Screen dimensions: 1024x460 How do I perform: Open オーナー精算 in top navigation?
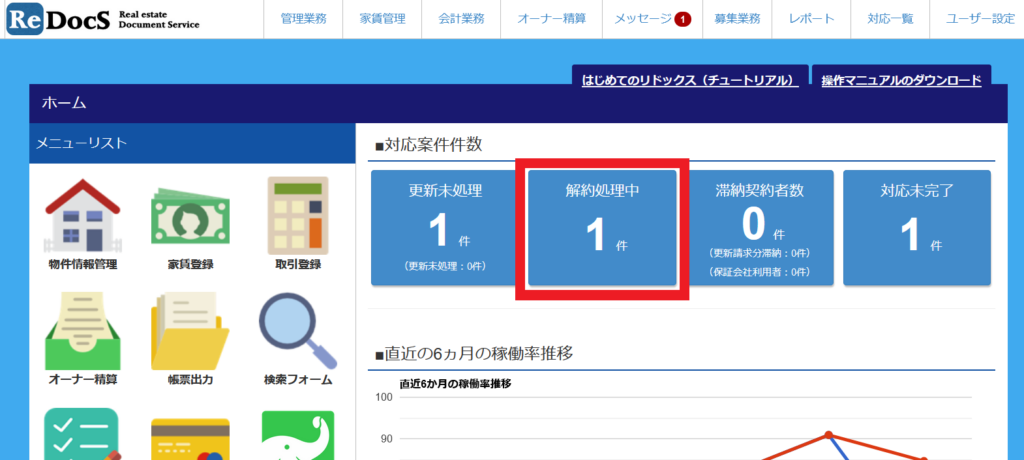[551, 19]
